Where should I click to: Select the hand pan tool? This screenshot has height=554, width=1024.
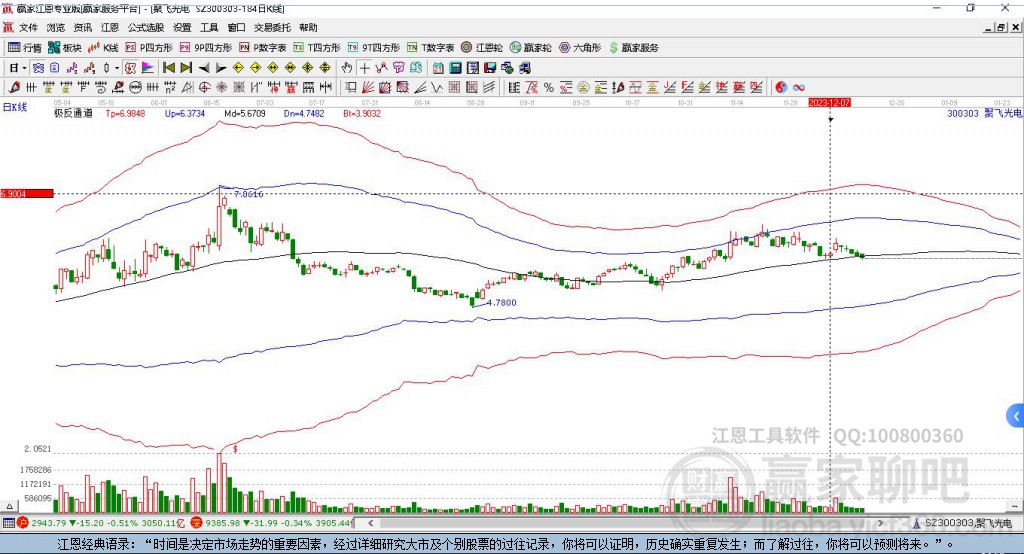point(346,68)
